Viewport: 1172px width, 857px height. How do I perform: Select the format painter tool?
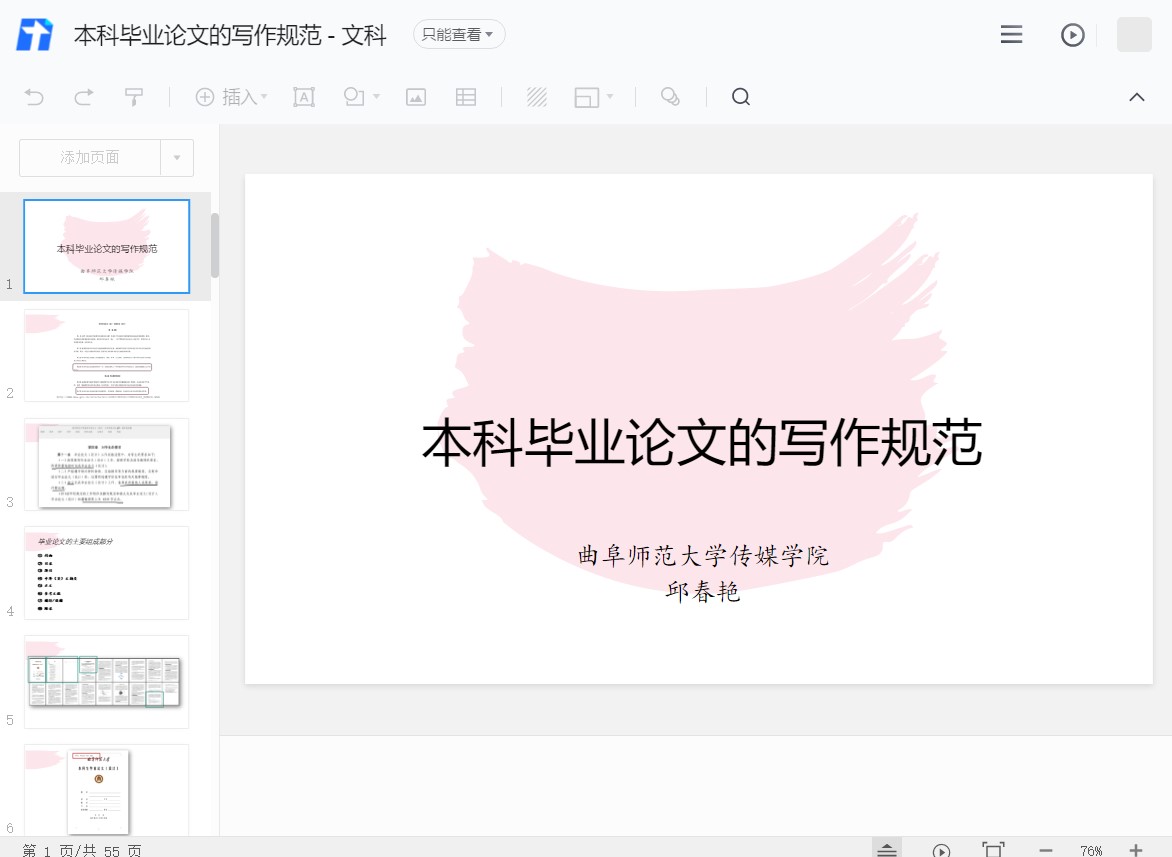[x=134, y=97]
